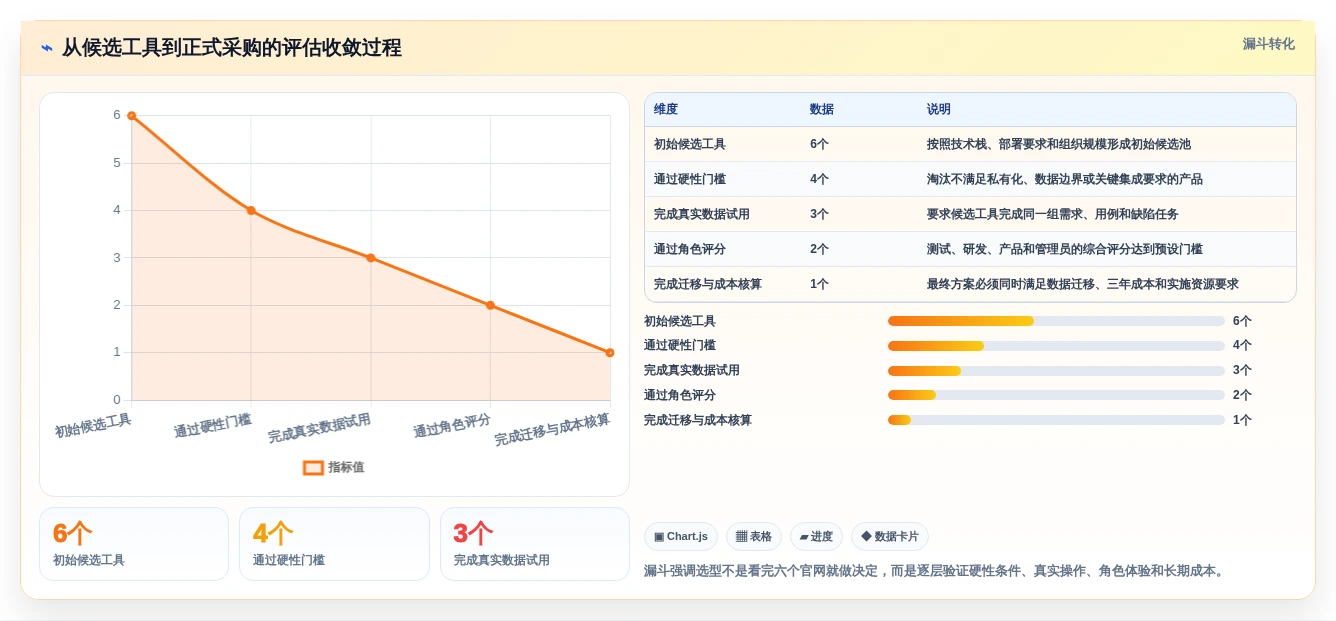Click the chart data point for 完成真实数据试用

[371, 258]
